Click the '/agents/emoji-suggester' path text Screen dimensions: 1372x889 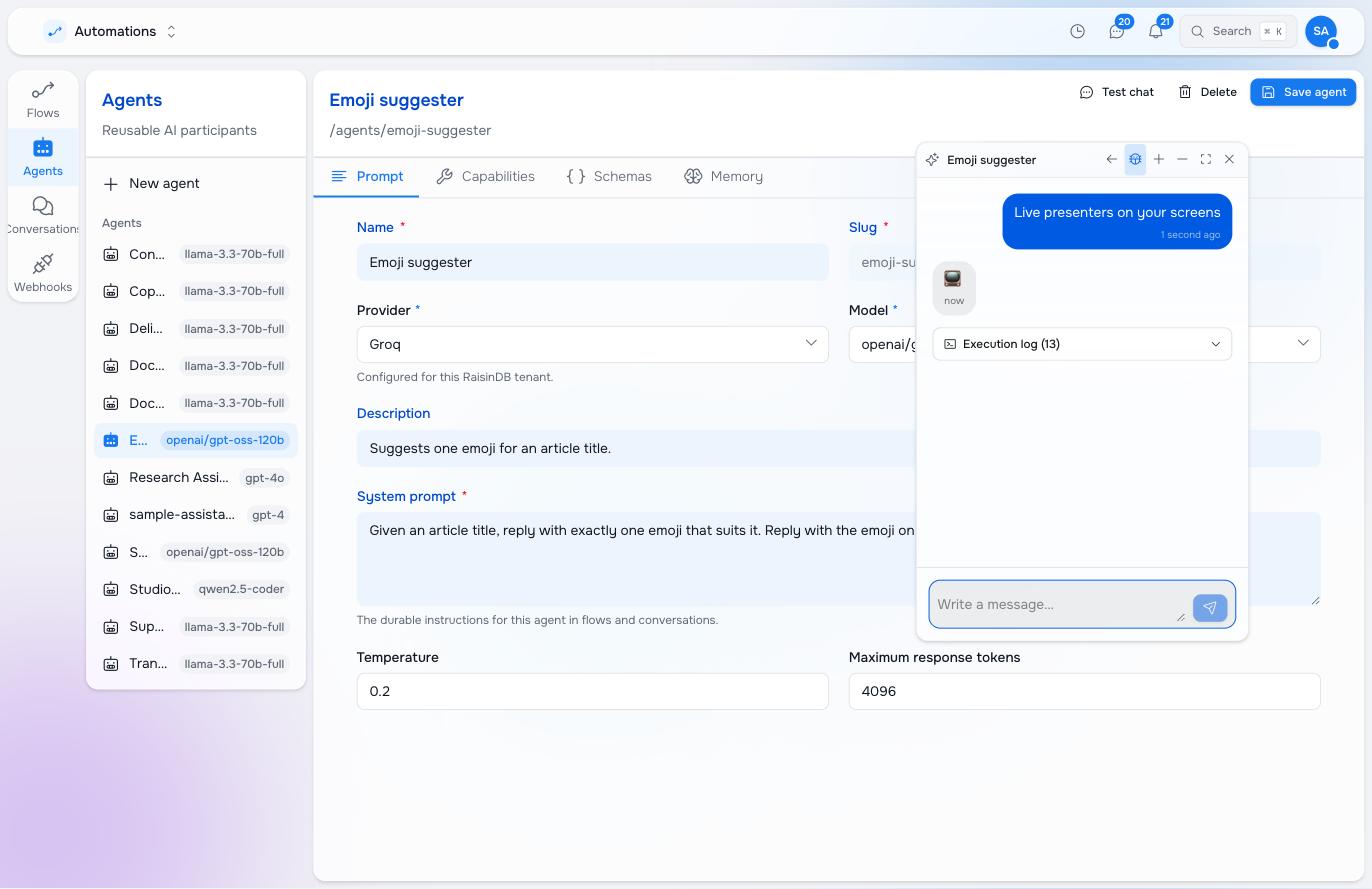(x=410, y=130)
